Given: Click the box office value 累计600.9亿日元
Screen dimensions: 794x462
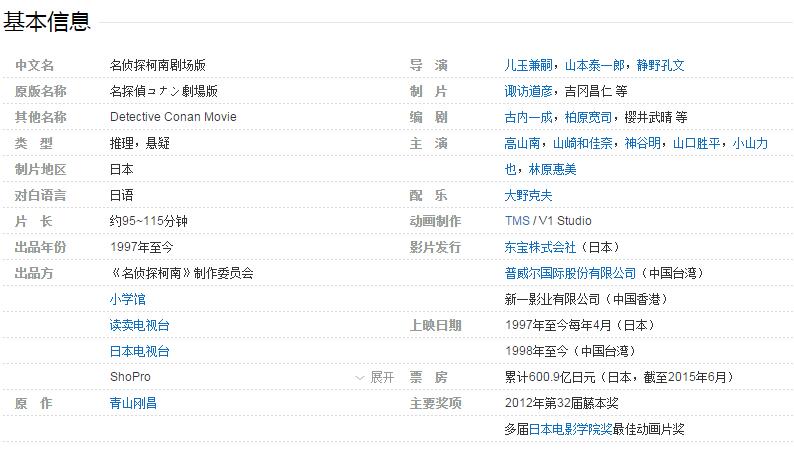Looking at the screenshot, I should (x=550, y=377).
